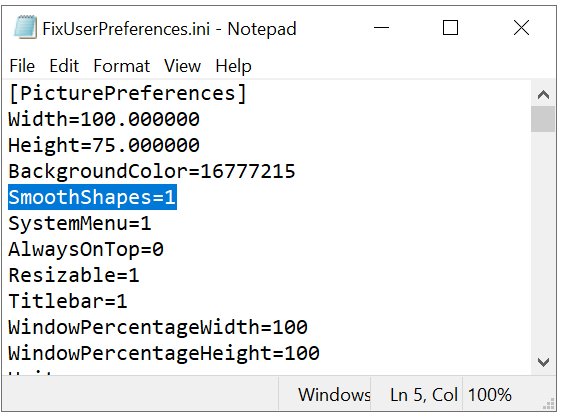Click the vertical scrollbar thumb
Viewport: 568px width, 416px height.
(x=543, y=119)
